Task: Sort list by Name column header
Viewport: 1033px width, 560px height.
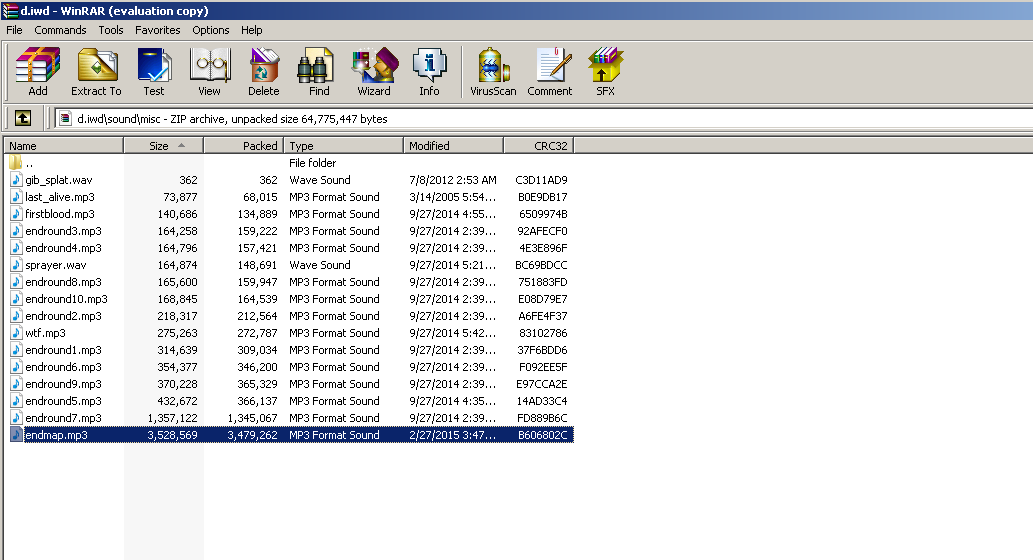Action: point(62,146)
